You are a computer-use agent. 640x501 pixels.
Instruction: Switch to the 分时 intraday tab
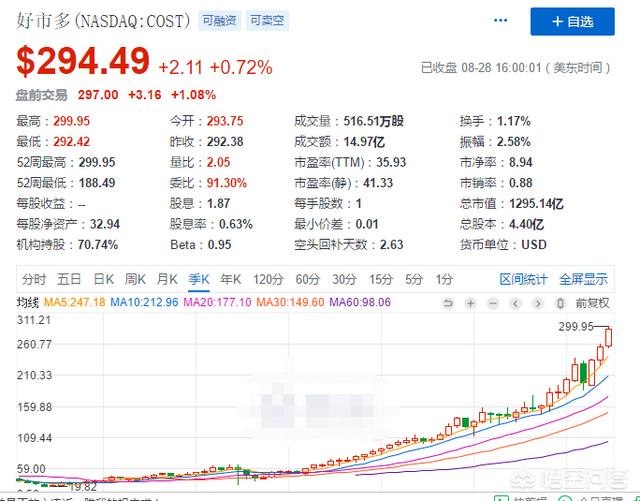tap(34, 279)
